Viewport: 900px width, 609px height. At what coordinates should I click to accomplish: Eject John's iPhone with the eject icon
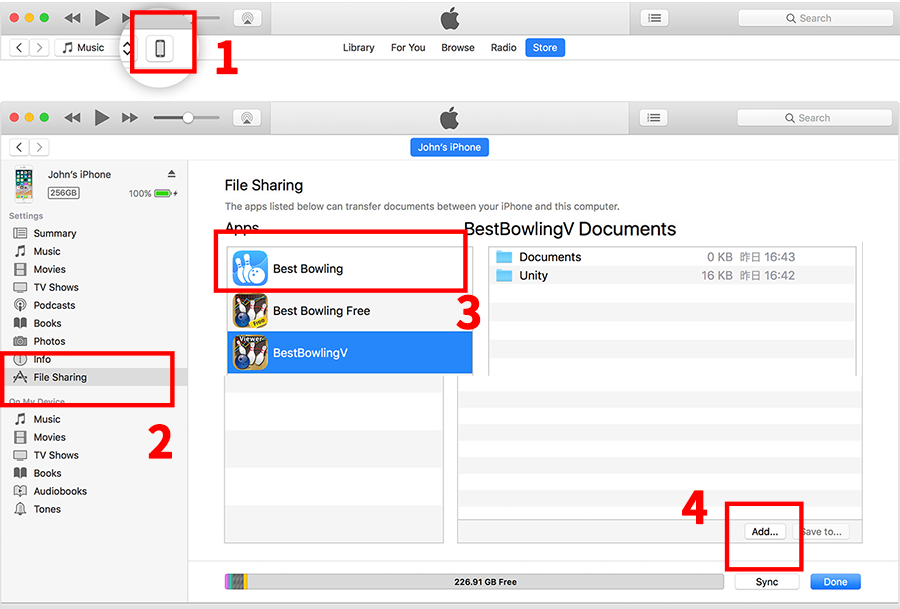[x=171, y=173]
